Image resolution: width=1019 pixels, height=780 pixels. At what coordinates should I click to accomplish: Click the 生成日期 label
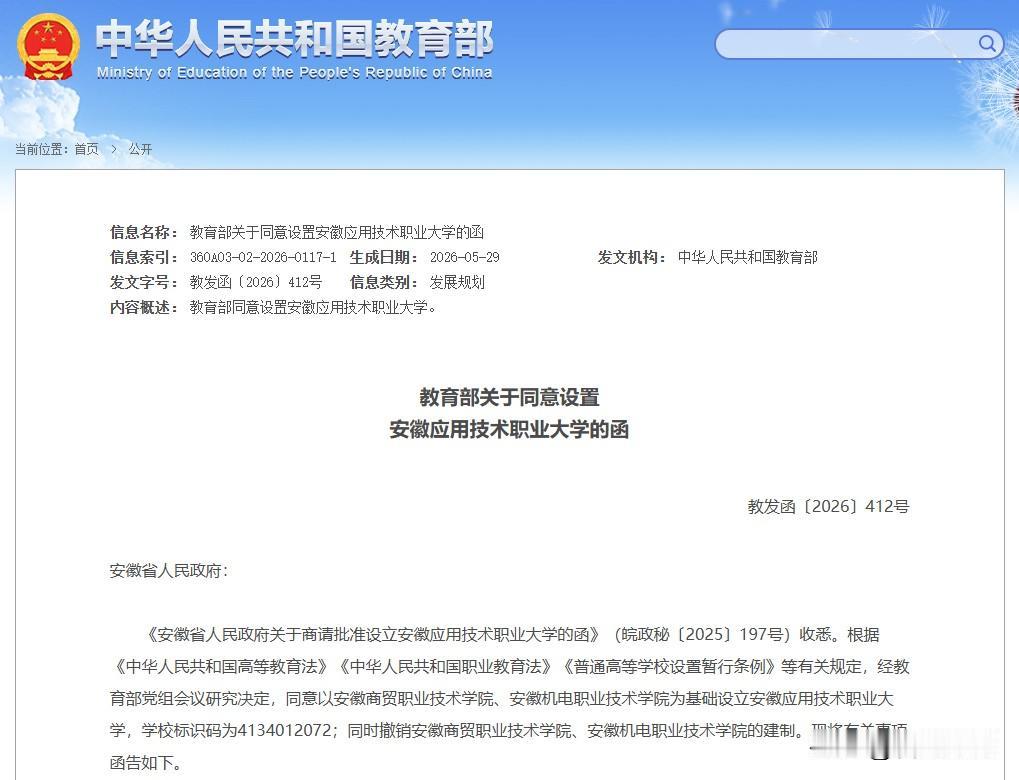(x=383, y=257)
